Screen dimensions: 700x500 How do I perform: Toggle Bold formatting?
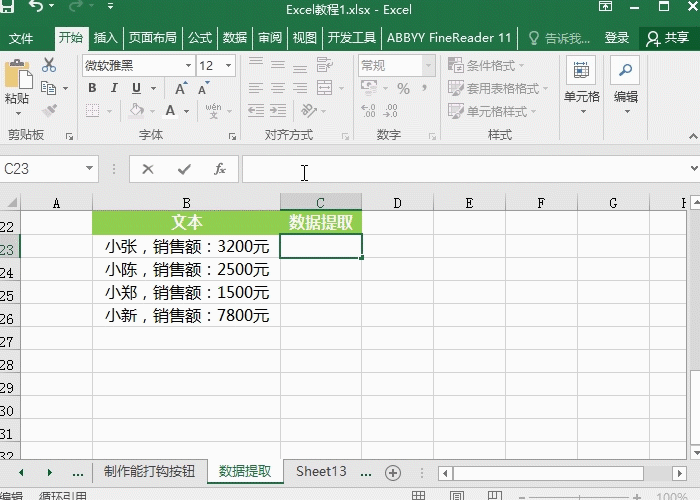pyautogui.click(x=91, y=88)
